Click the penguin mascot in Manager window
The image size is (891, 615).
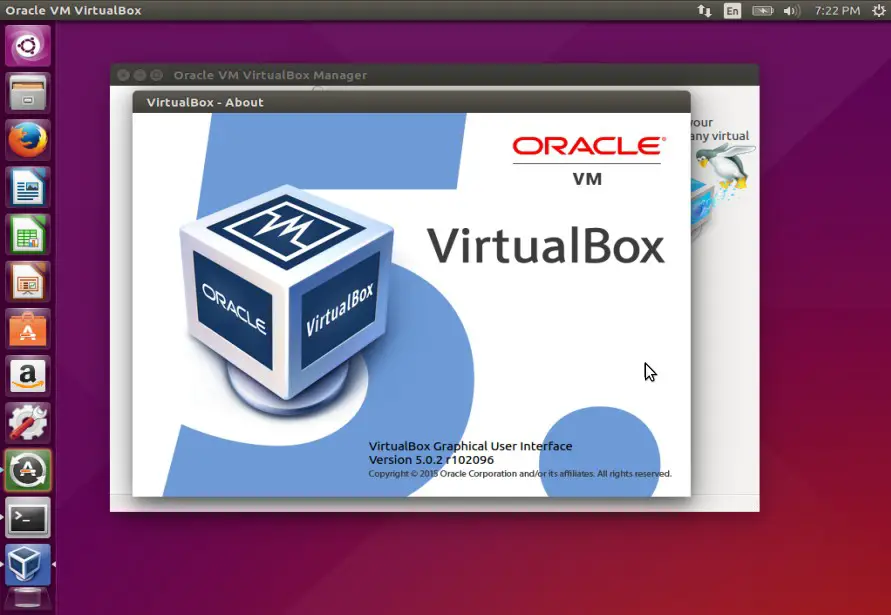point(727,166)
